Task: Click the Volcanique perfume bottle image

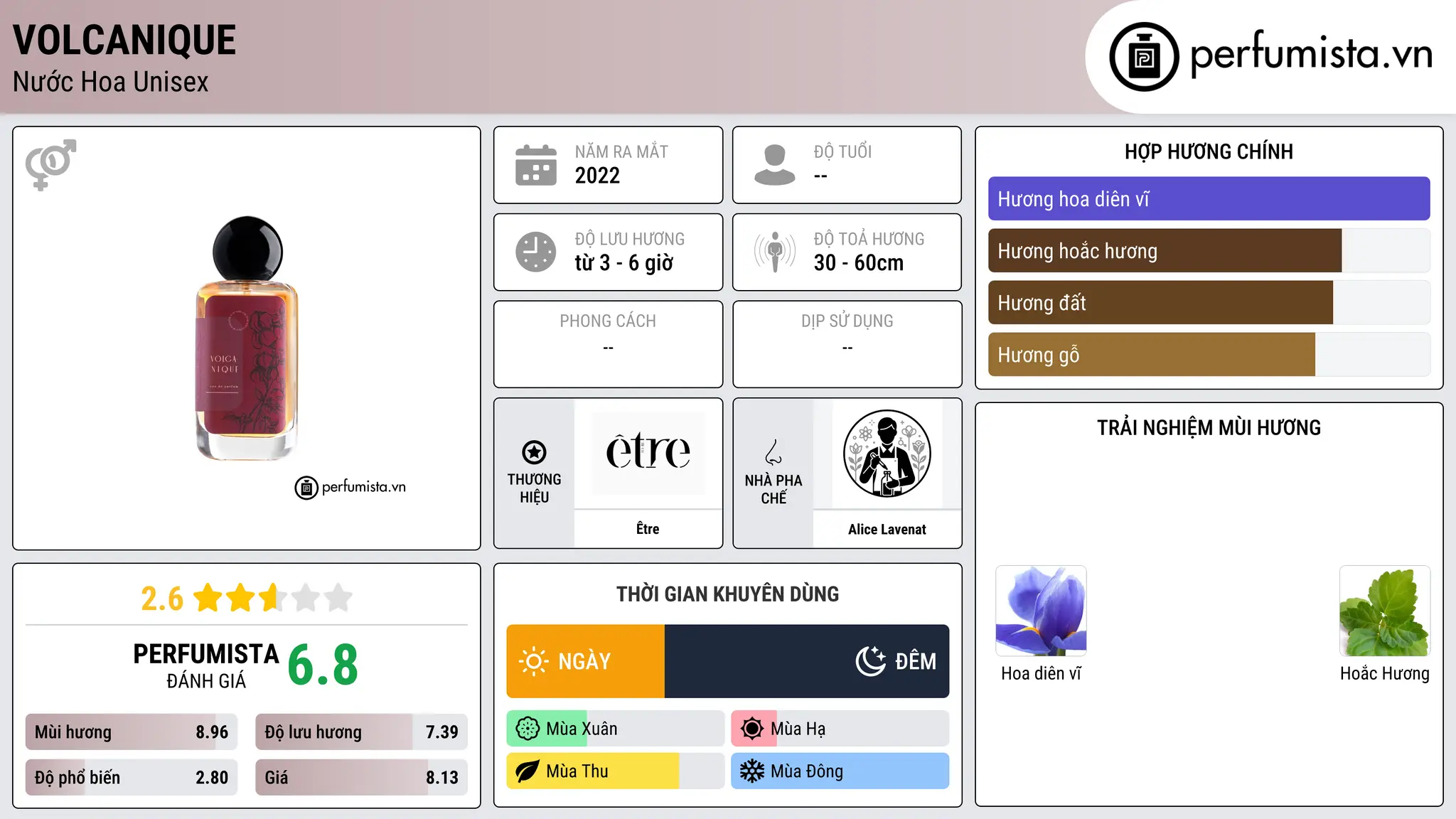Action: [x=247, y=338]
